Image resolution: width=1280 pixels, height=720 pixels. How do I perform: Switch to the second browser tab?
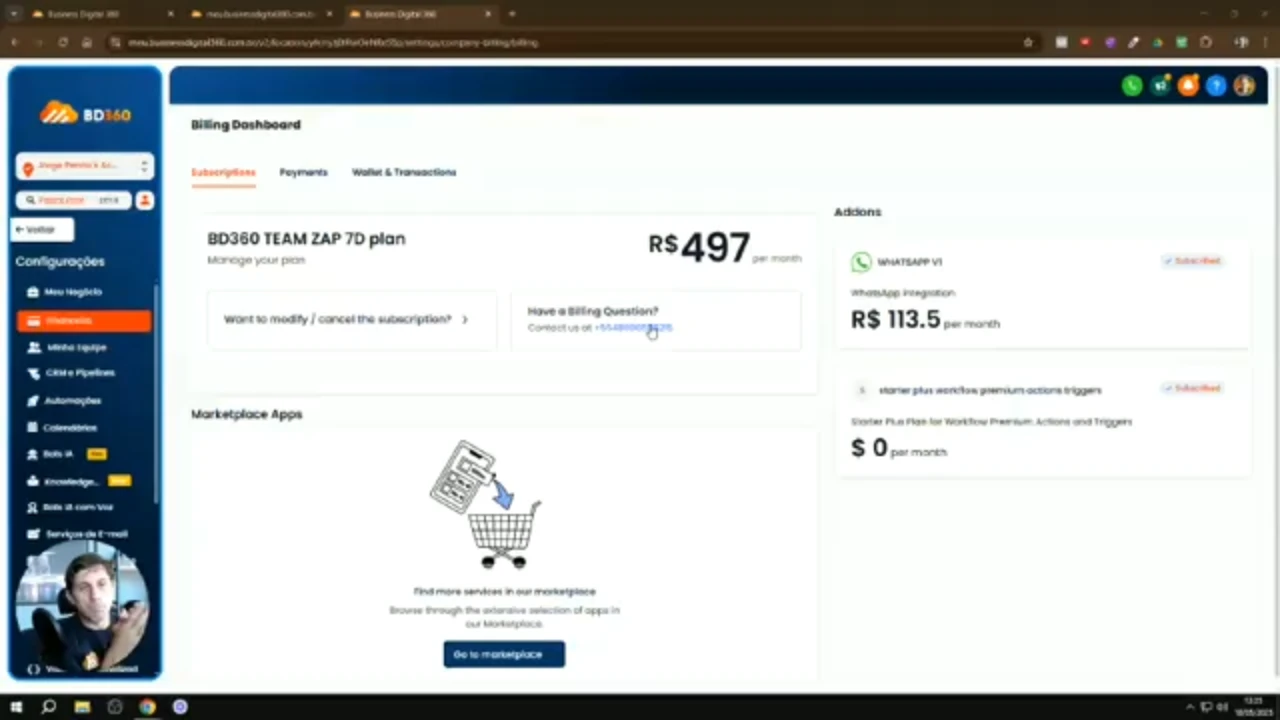[x=262, y=14]
